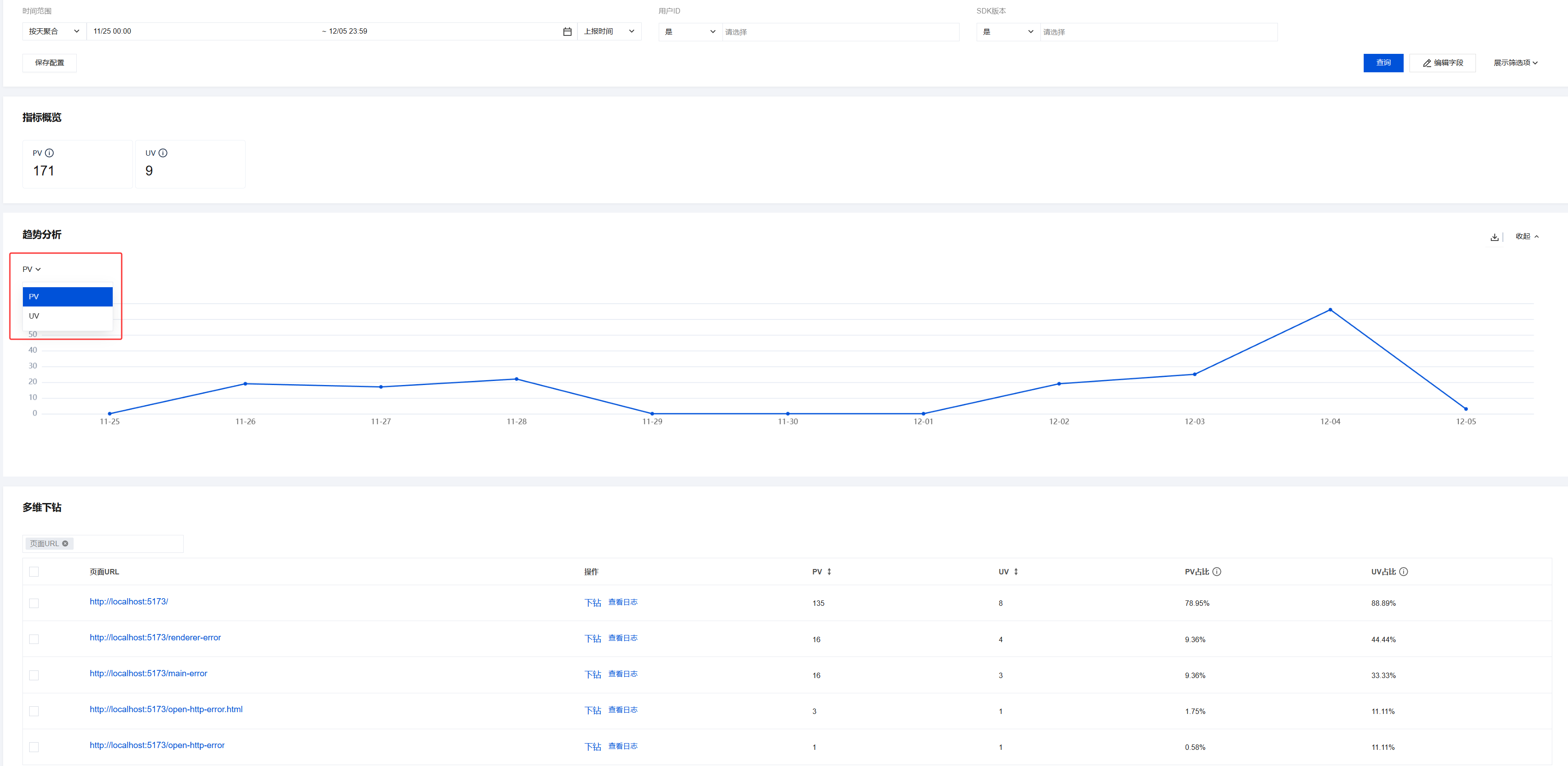Select PV option in metric dropdown
Image resolution: width=1568 pixels, height=766 pixels.
(x=67, y=297)
